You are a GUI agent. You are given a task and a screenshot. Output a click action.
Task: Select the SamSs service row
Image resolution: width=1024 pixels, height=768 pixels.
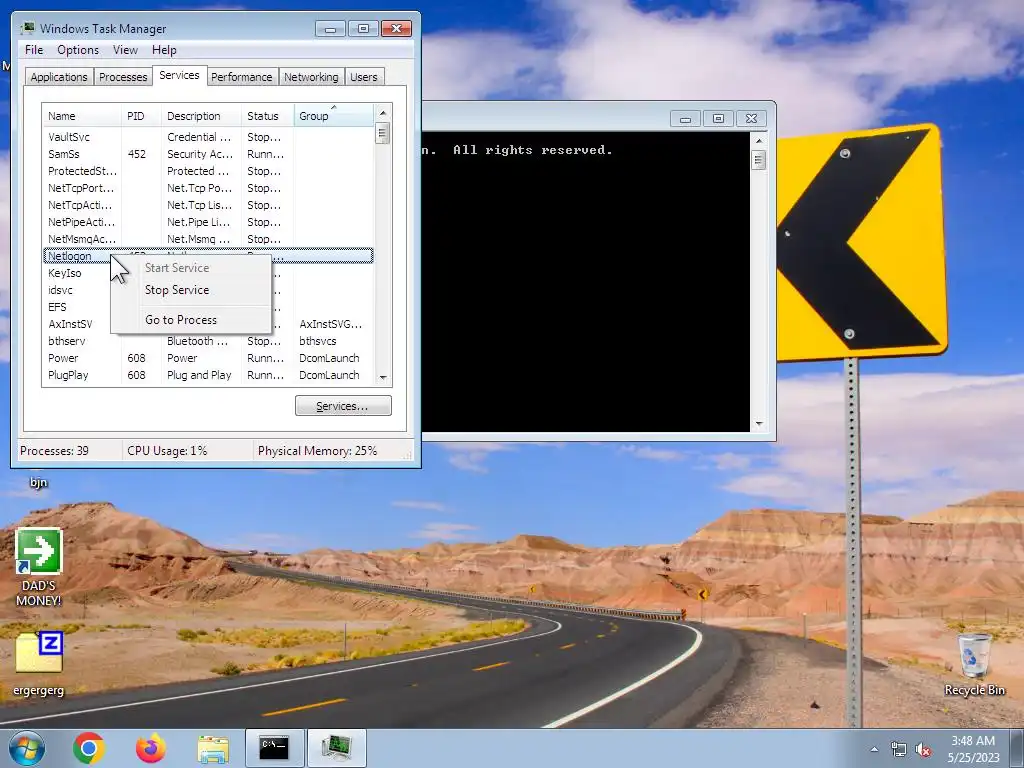click(208, 154)
